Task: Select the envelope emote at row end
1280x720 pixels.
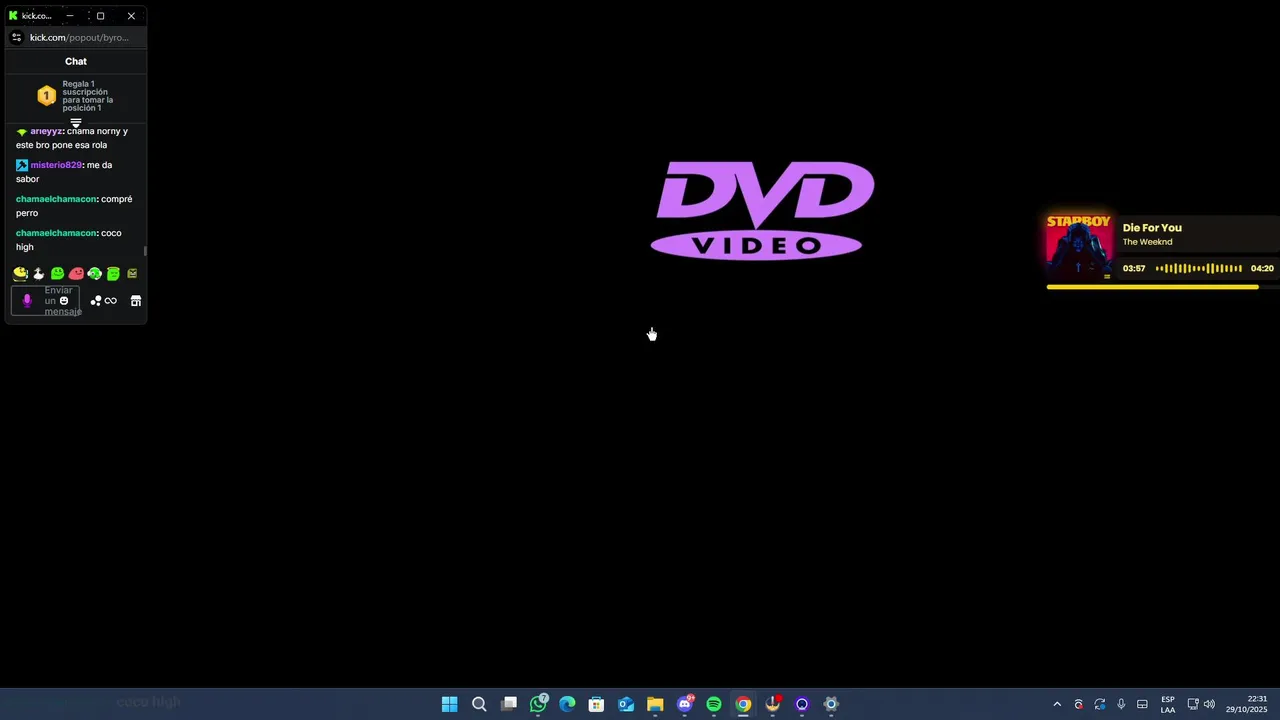Action: tap(132, 273)
